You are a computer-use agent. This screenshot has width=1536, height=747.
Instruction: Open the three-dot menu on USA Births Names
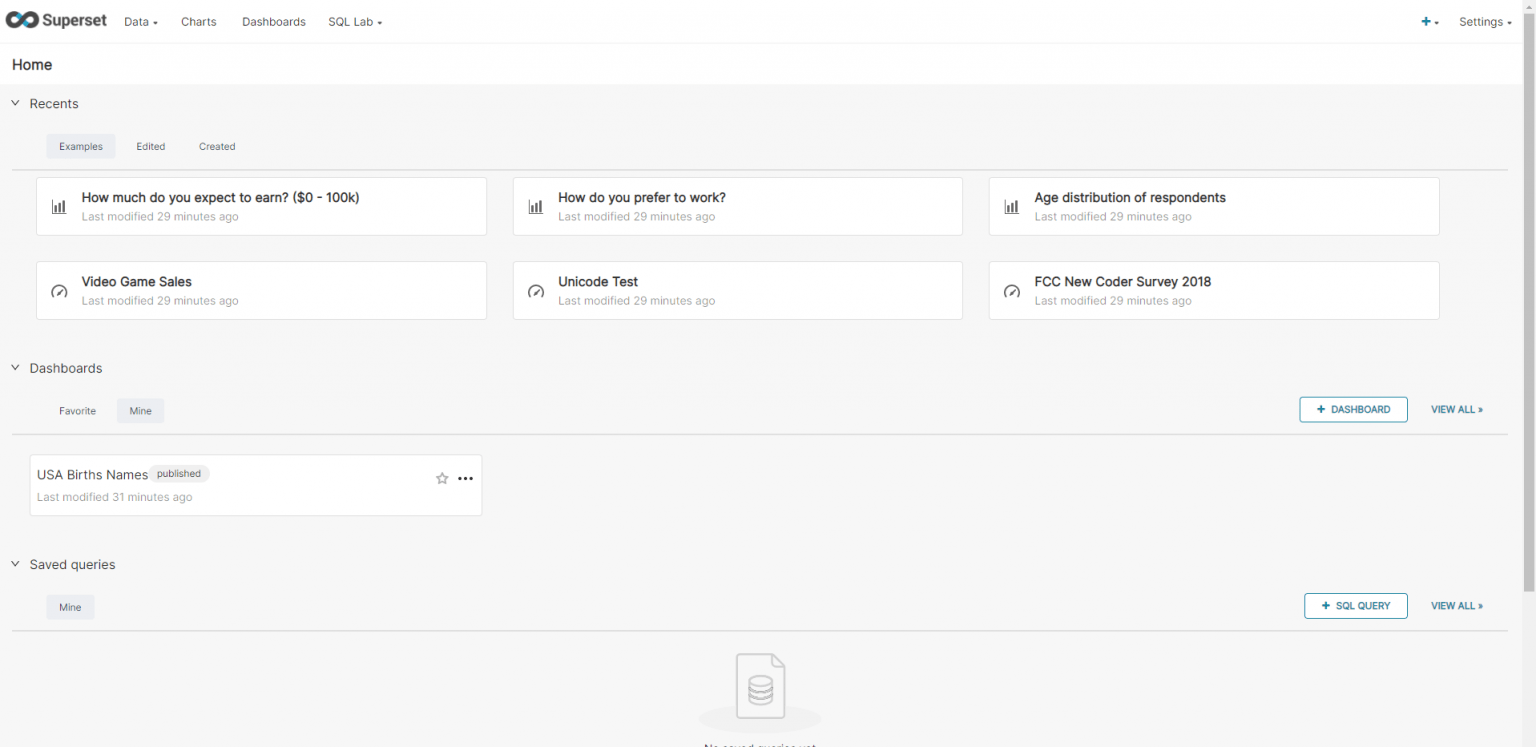point(465,479)
